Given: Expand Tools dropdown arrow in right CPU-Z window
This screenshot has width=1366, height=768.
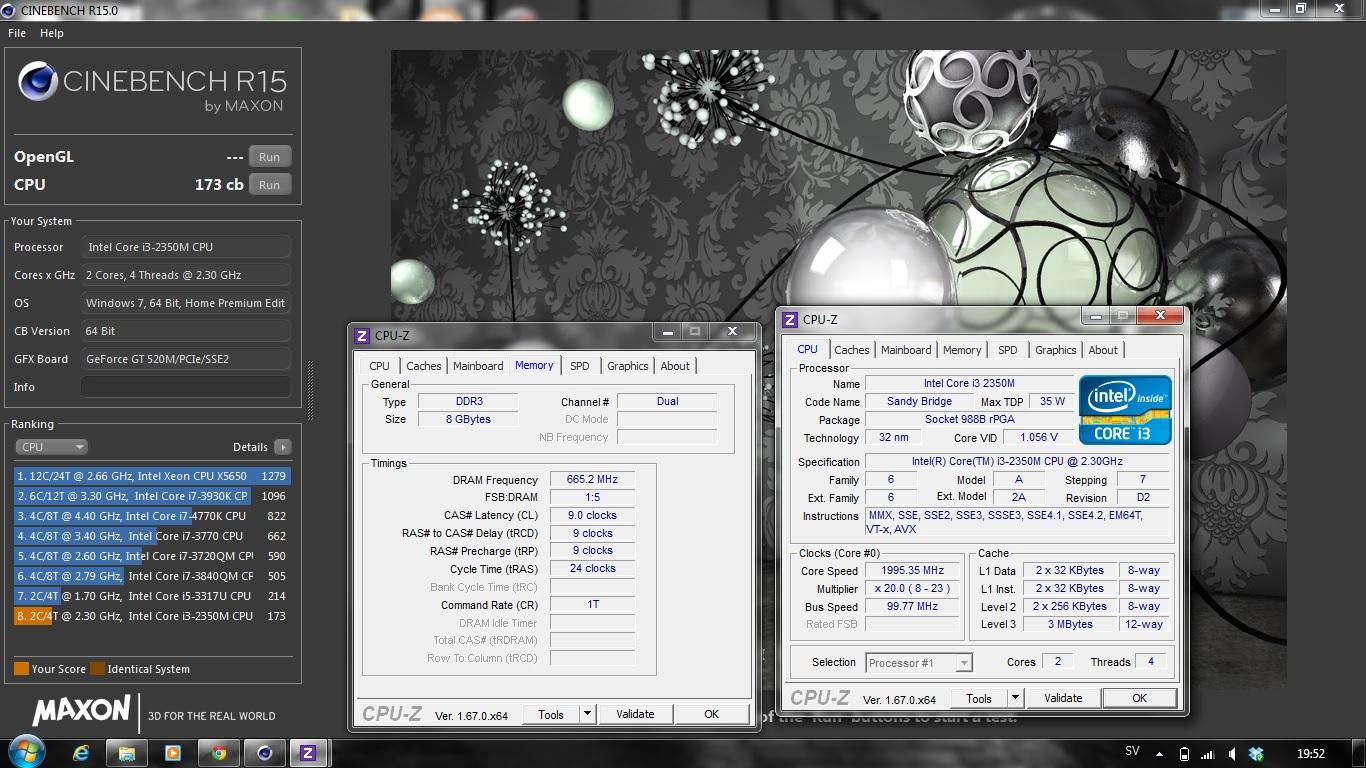Looking at the screenshot, I should 1016,698.
